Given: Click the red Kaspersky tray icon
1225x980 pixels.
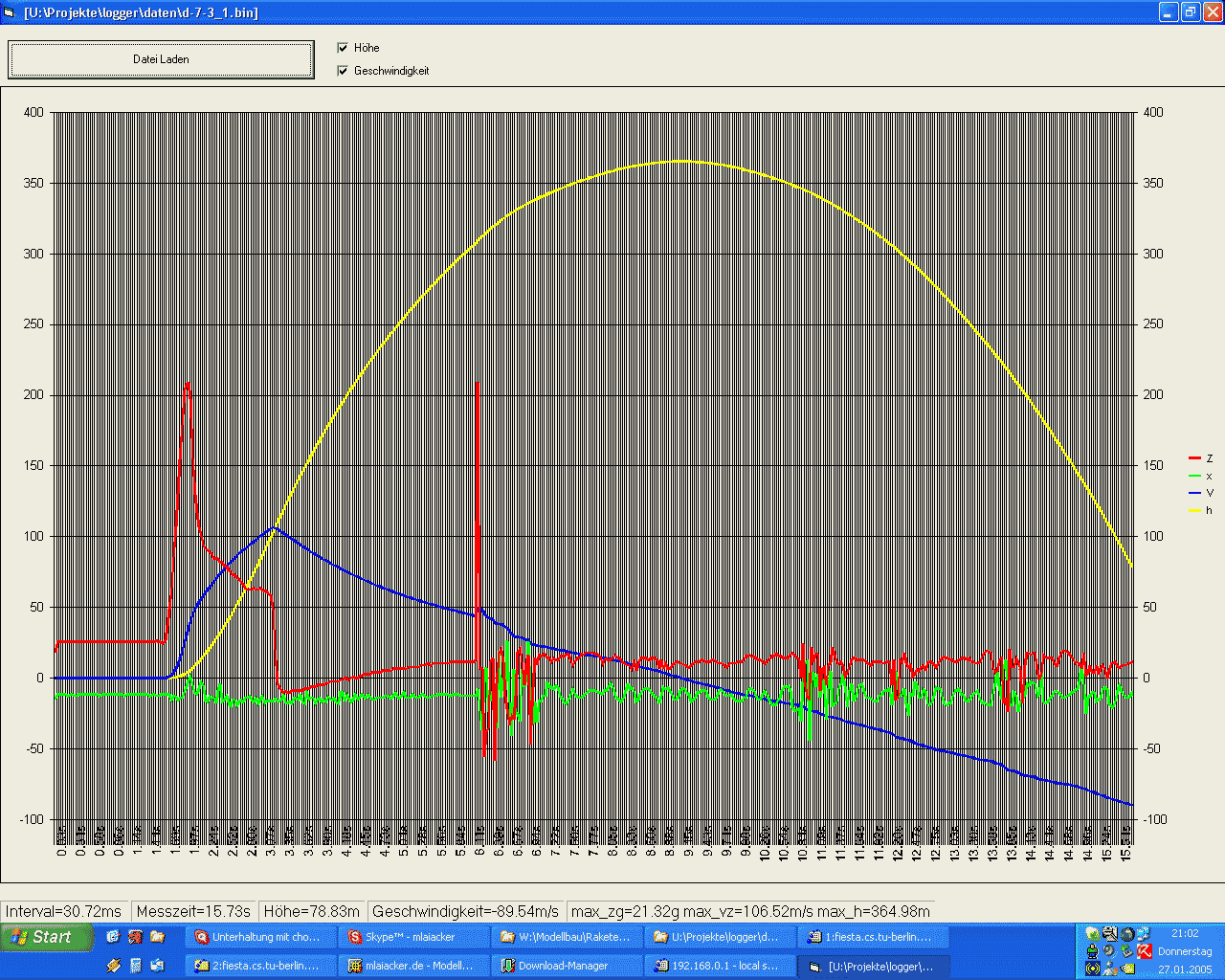Looking at the screenshot, I should click(x=1144, y=950).
